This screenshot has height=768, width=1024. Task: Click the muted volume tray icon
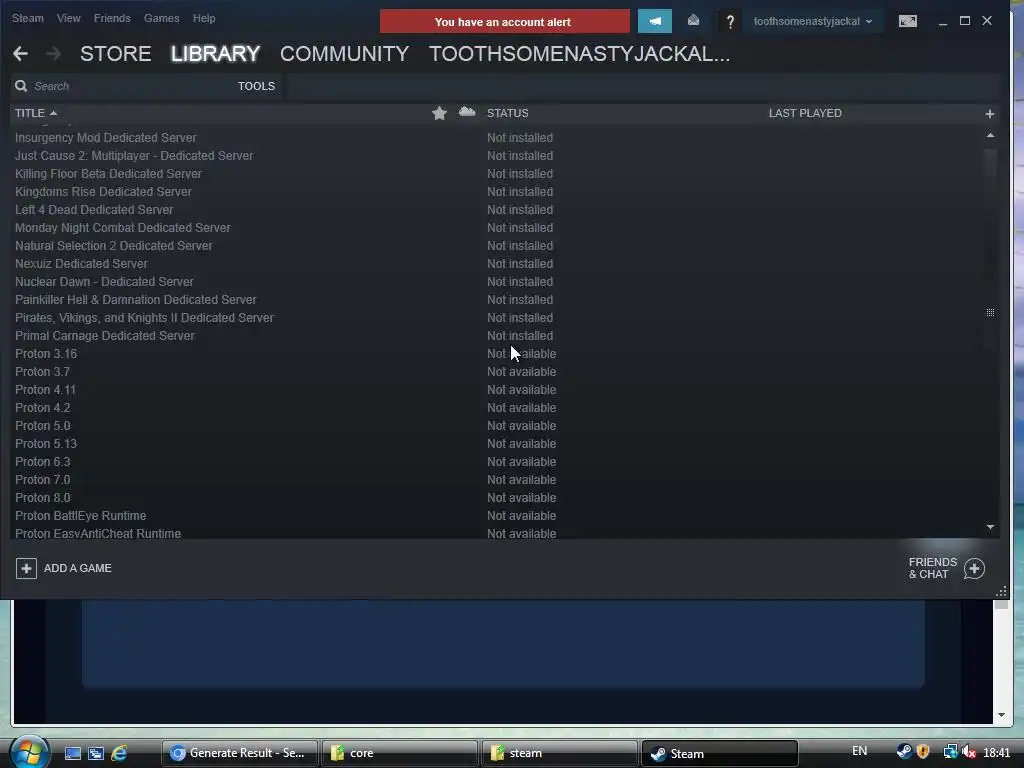click(969, 752)
